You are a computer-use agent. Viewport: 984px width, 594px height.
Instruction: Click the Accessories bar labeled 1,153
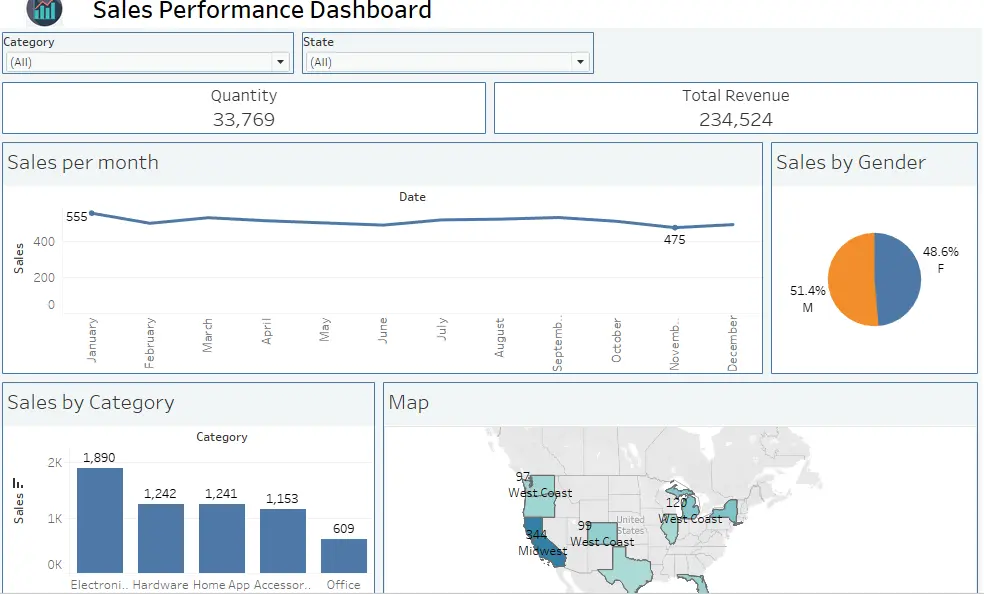pos(283,541)
